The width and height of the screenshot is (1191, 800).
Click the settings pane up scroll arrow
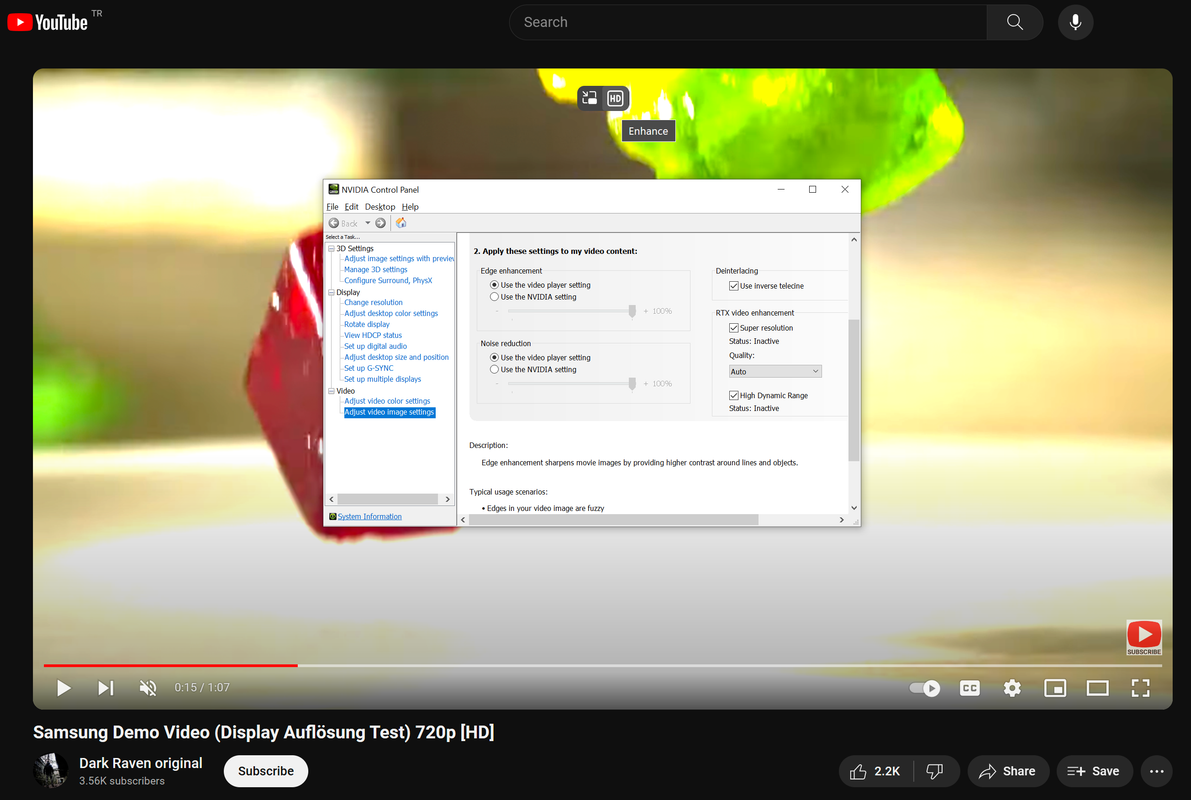pos(854,239)
